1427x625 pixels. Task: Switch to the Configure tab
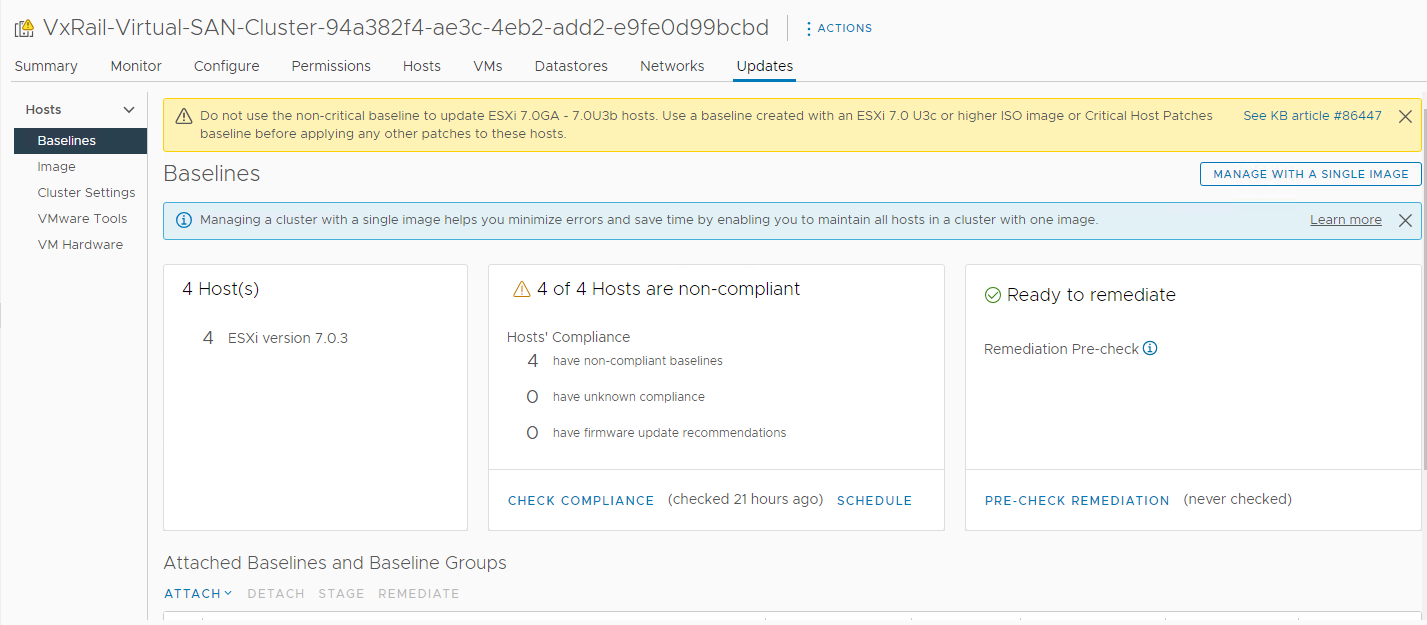pos(226,66)
